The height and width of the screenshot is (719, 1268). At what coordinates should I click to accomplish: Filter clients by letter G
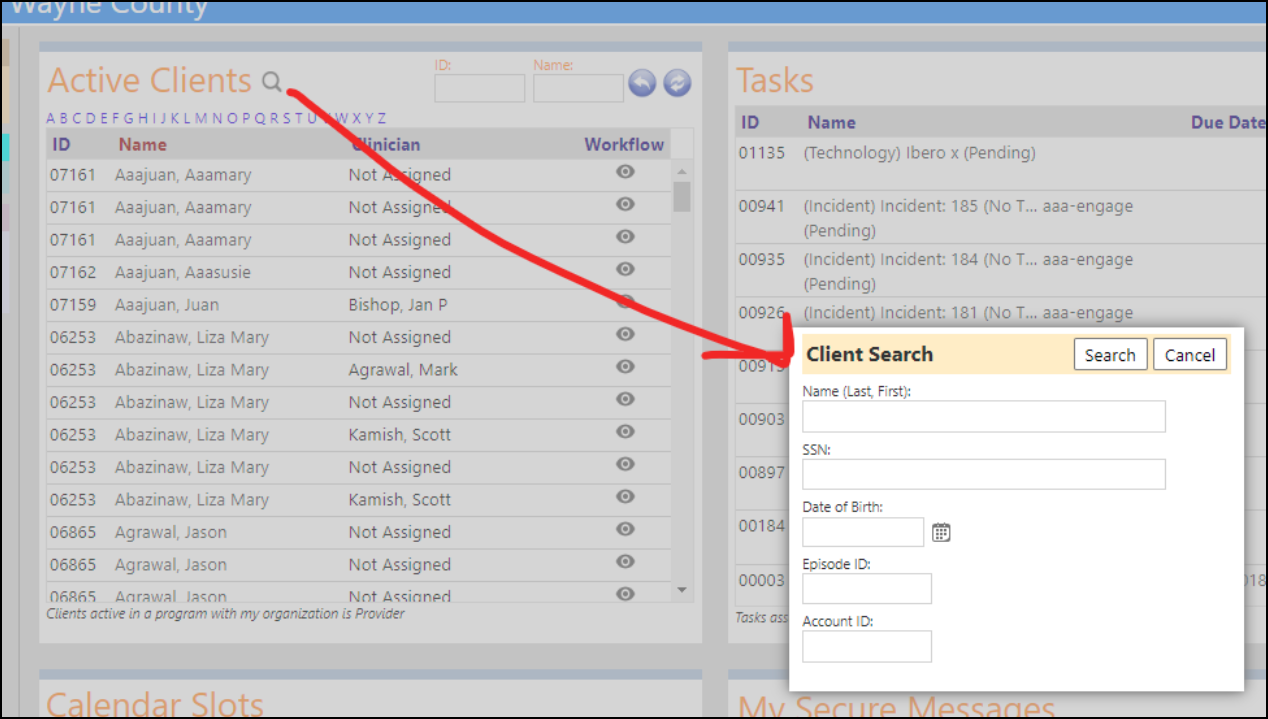129,118
